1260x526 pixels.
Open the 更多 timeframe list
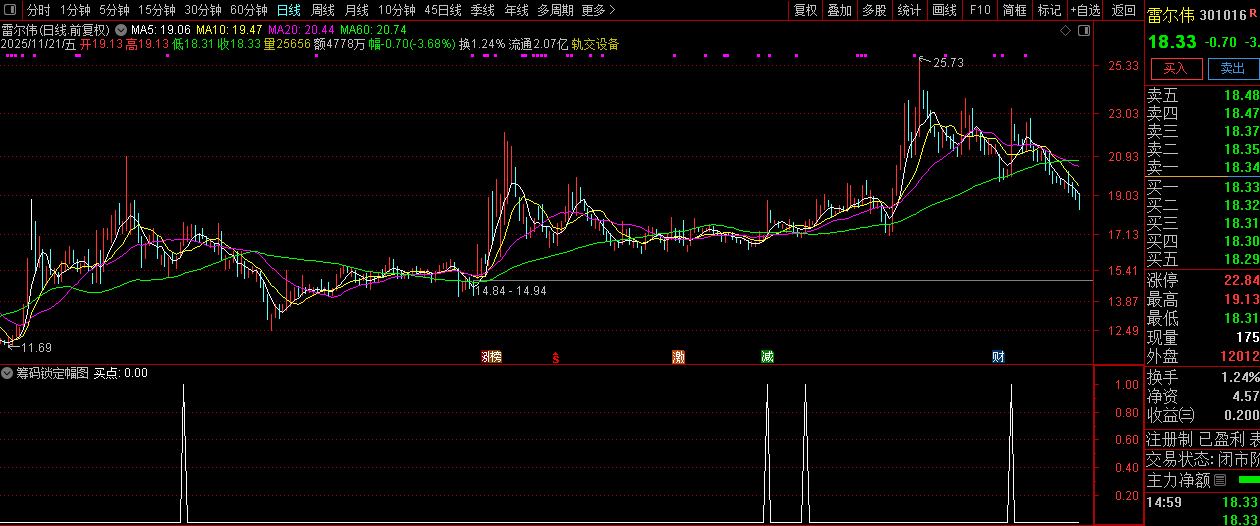pos(598,10)
